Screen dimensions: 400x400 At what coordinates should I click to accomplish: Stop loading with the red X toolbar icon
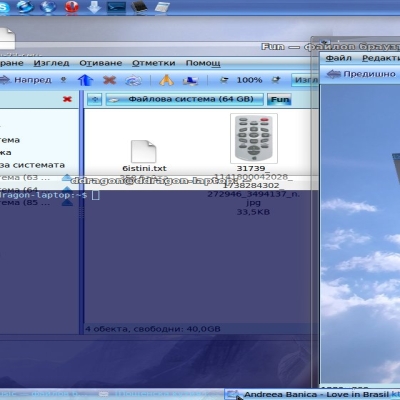[109, 80]
